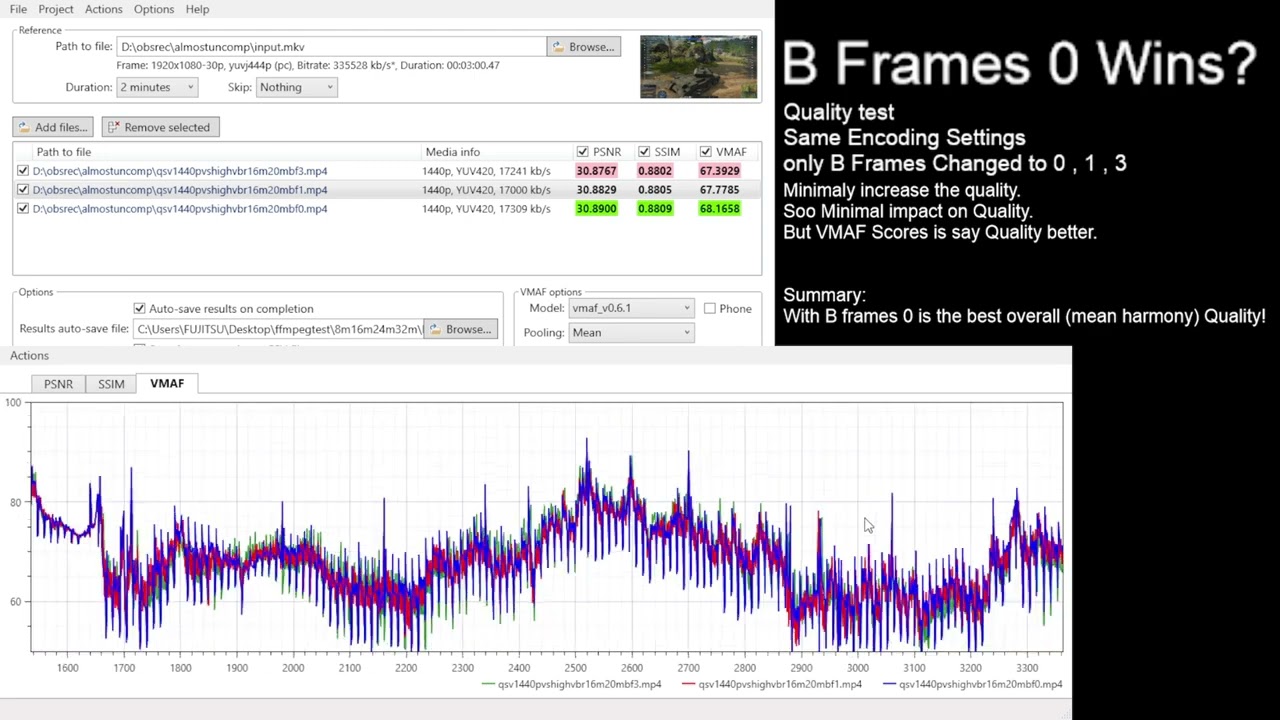Open the Duration dropdown set to 2 minutes
The width and height of the screenshot is (1280, 720).
[157, 87]
